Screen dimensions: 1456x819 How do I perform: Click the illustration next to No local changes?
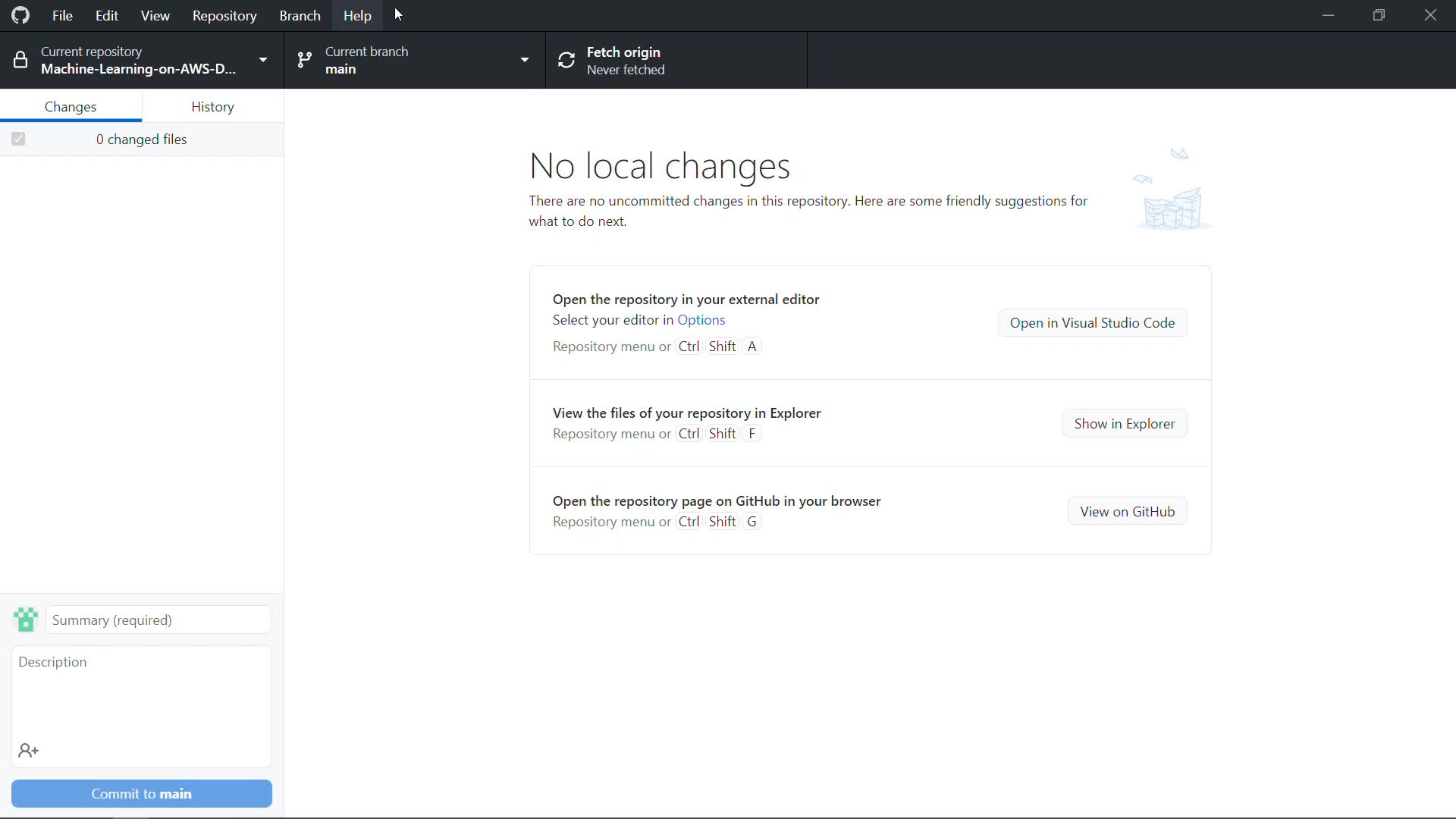[x=1172, y=190]
